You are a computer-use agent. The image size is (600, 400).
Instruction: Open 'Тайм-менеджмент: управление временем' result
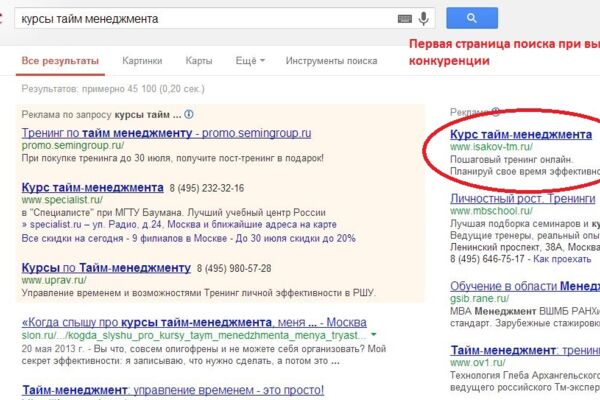coord(173,390)
